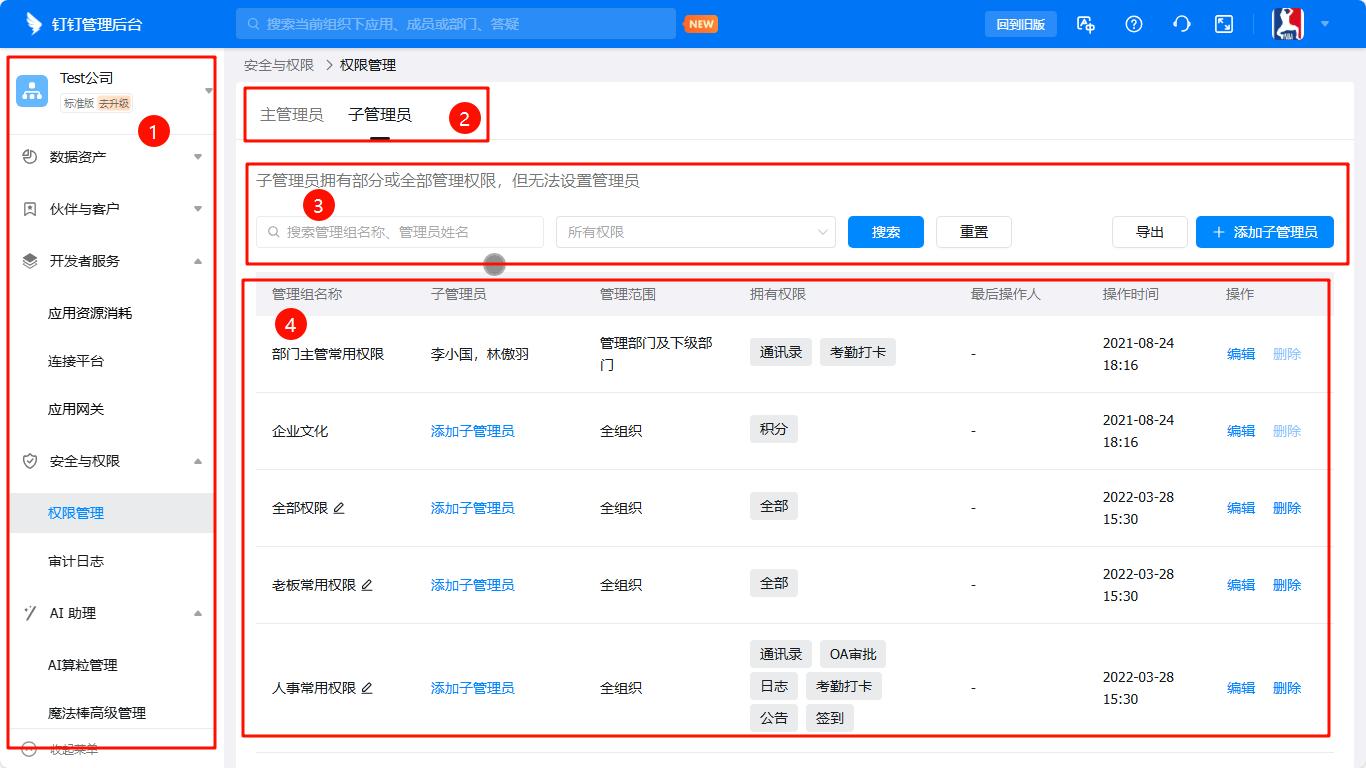
Task: Click the customer service headset icon
Action: pyautogui.click(x=1181, y=22)
